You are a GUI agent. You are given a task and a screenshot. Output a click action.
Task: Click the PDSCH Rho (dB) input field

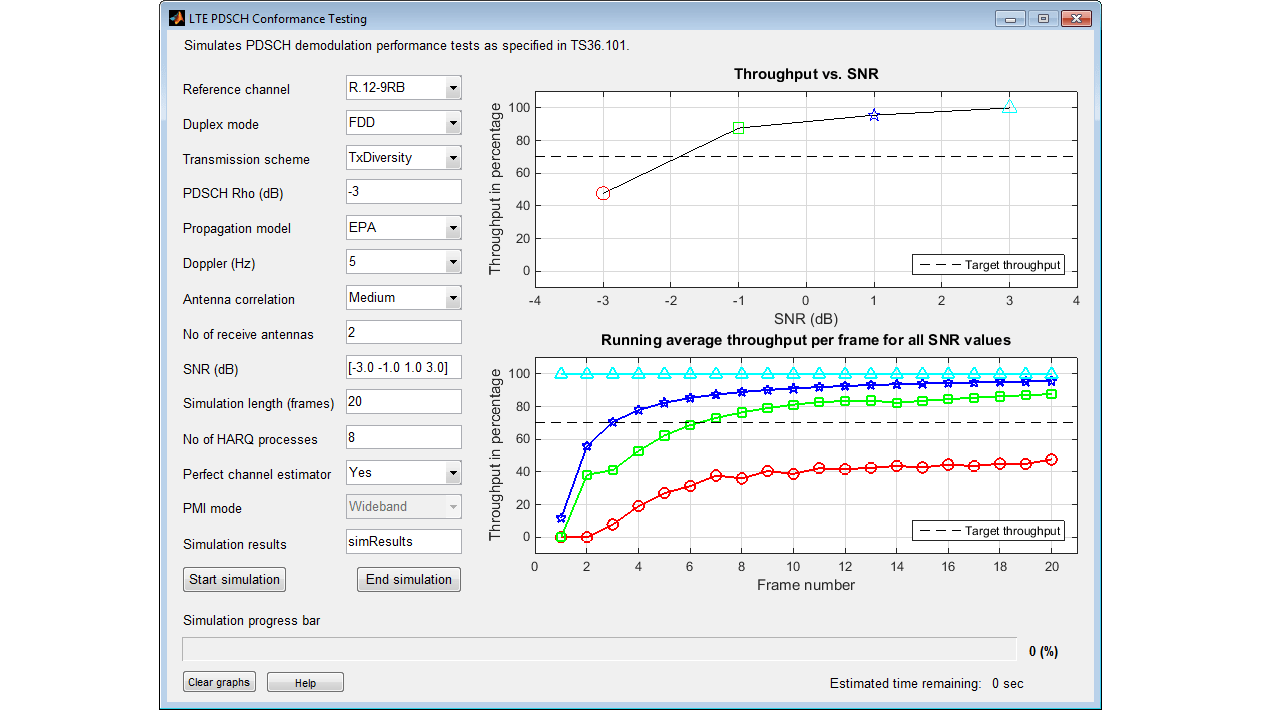click(x=403, y=192)
